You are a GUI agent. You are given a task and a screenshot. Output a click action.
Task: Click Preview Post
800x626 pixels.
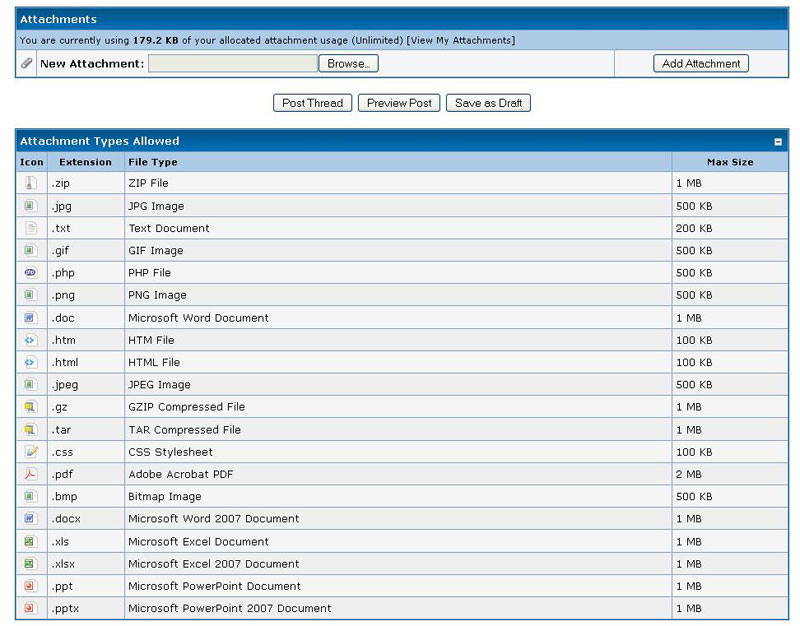[399, 103]
